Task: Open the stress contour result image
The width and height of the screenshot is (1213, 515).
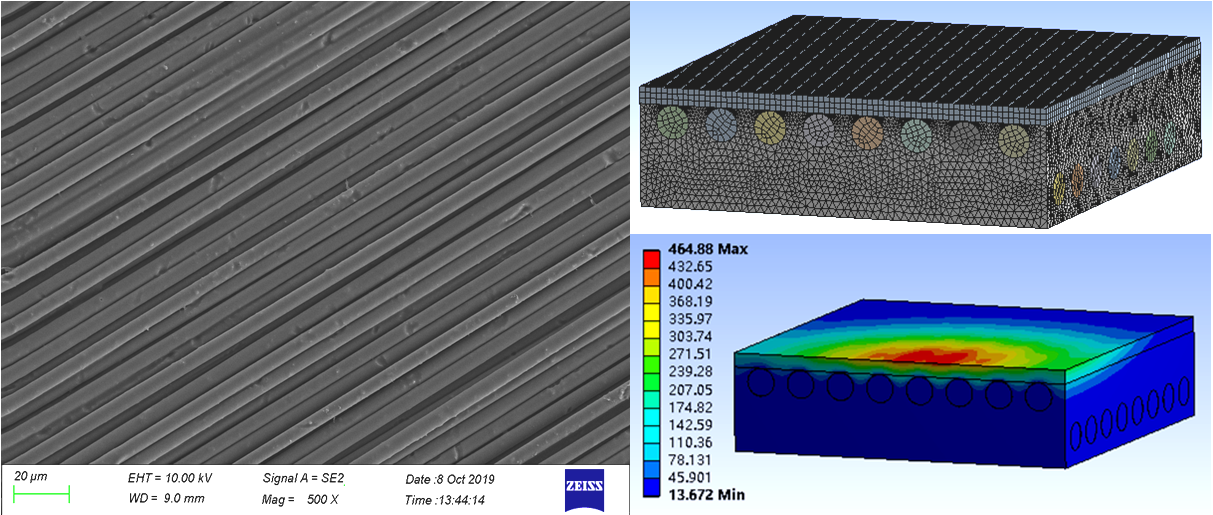Action: (x=919, y=374)
